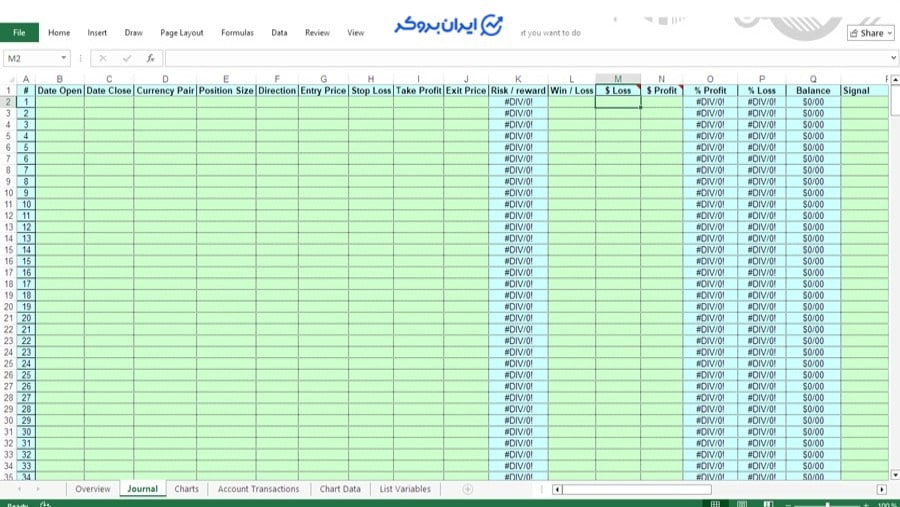Add a new sheet with plus icon
Viewport: 900px width, 507px height.
click(467, 489)
